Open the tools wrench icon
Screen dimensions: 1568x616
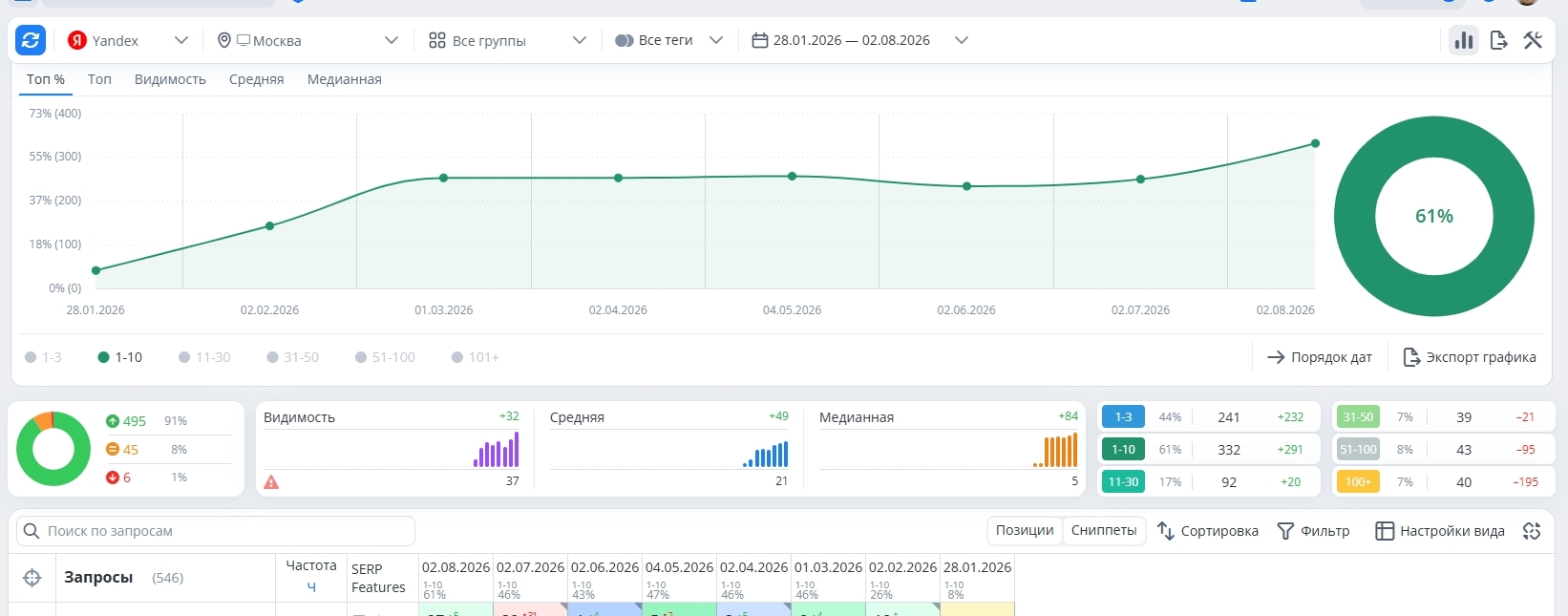(x=1533, y=40)
